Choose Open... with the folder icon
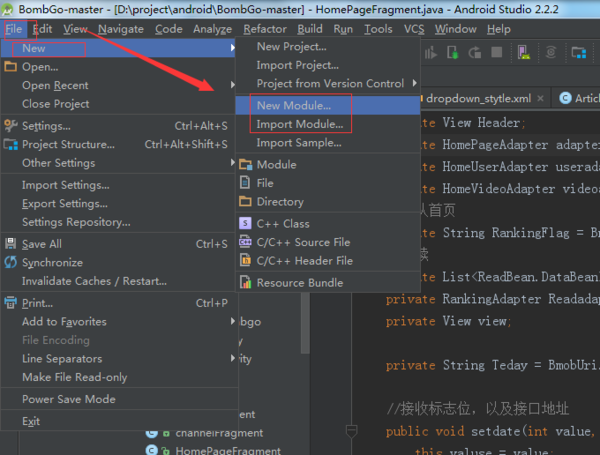This screenshot has height=455, width=600. [119, 67]
